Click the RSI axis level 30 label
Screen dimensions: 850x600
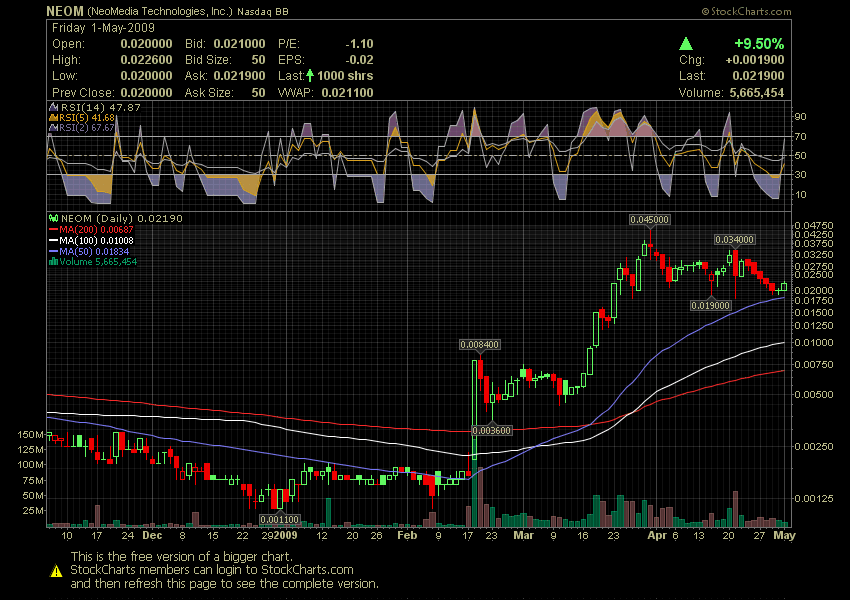coord(801,175)
